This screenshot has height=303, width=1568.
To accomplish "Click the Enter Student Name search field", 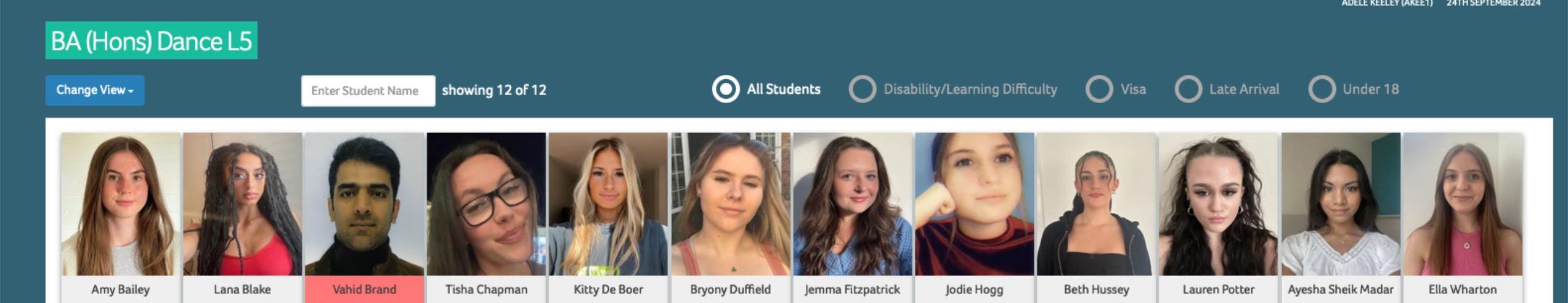I will pos(368,91).
